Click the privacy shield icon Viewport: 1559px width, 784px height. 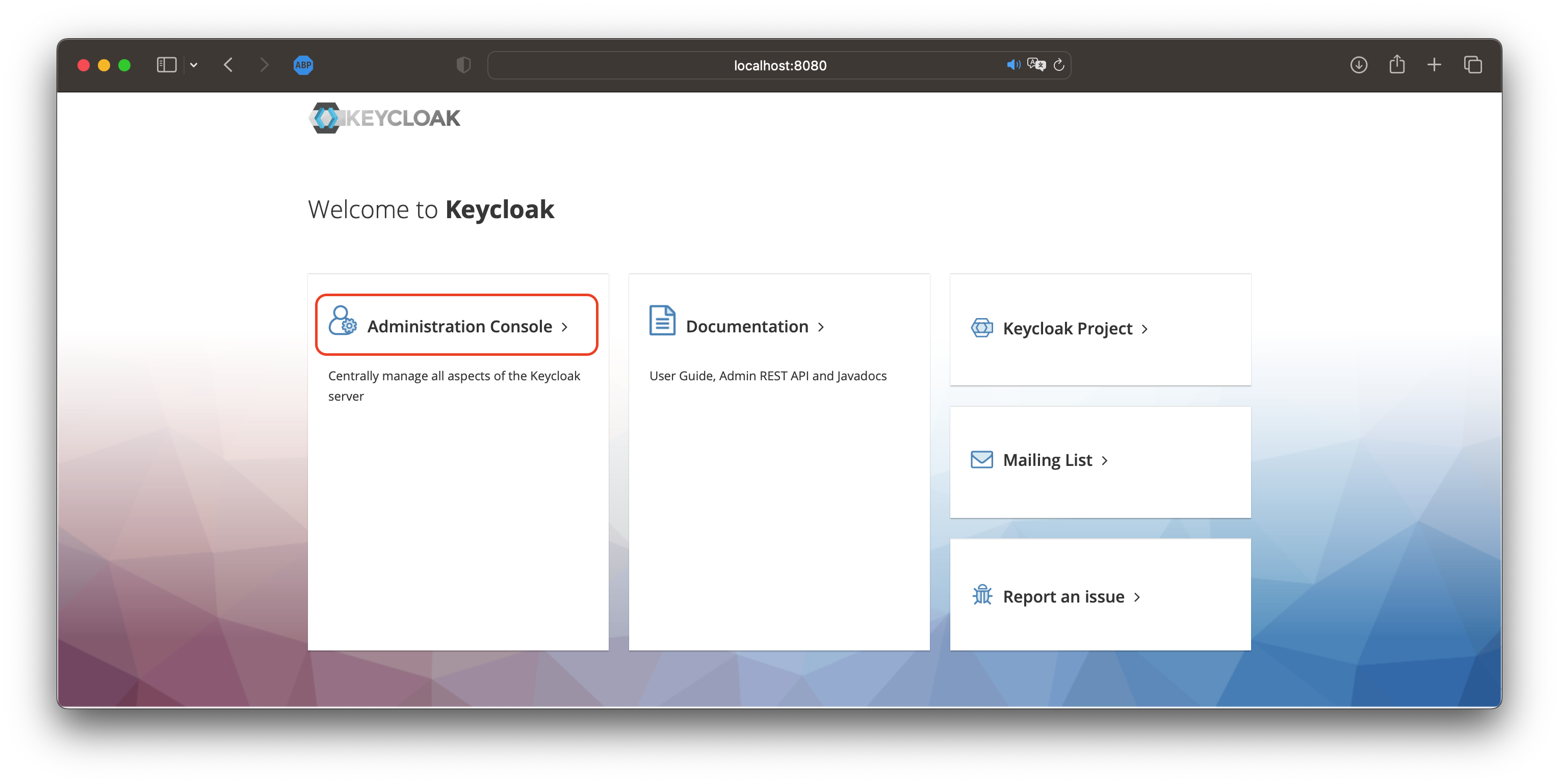463,65
